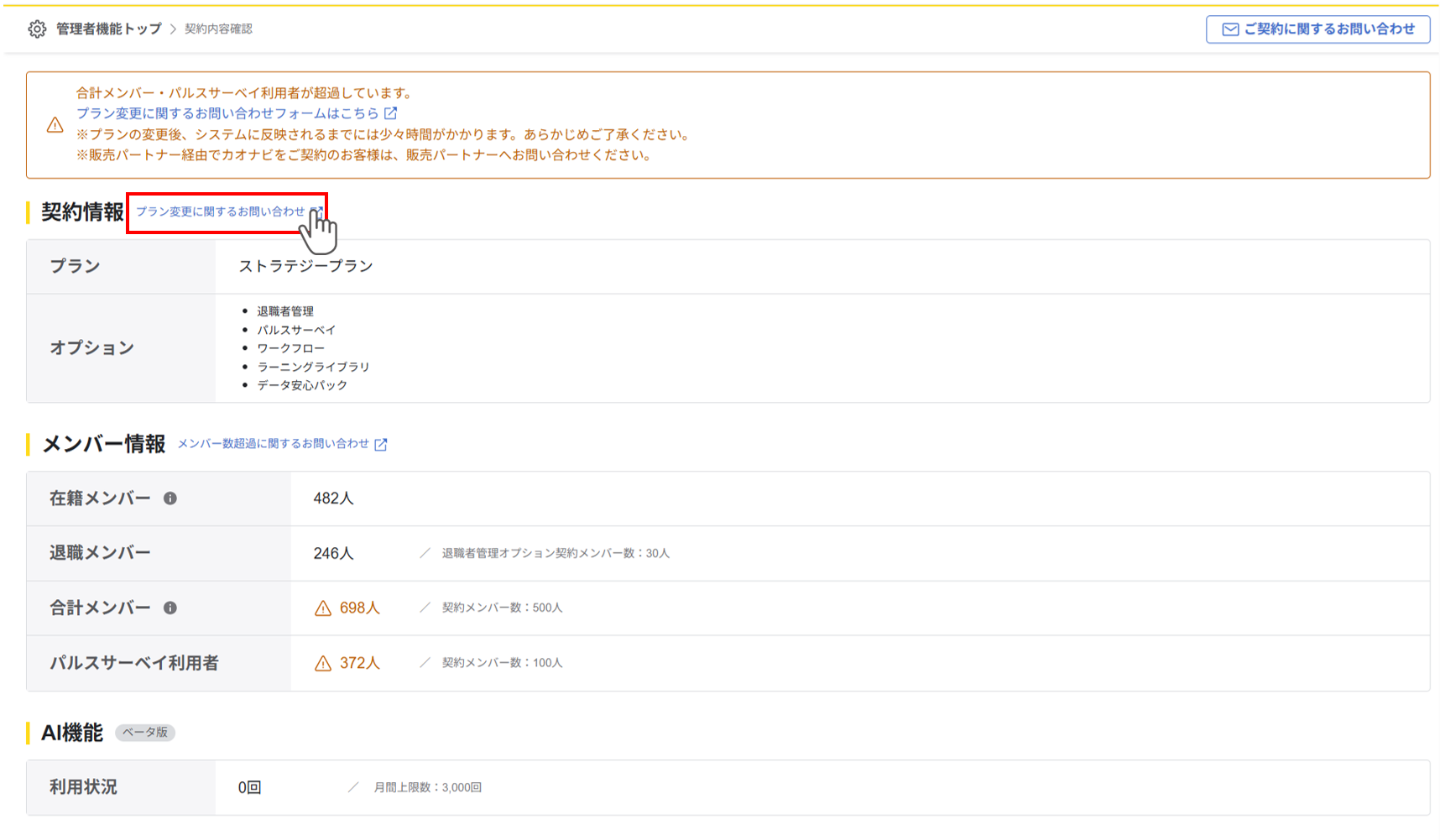
Task: Click the warning icon beside 698人
Action: tap(323, 608)
